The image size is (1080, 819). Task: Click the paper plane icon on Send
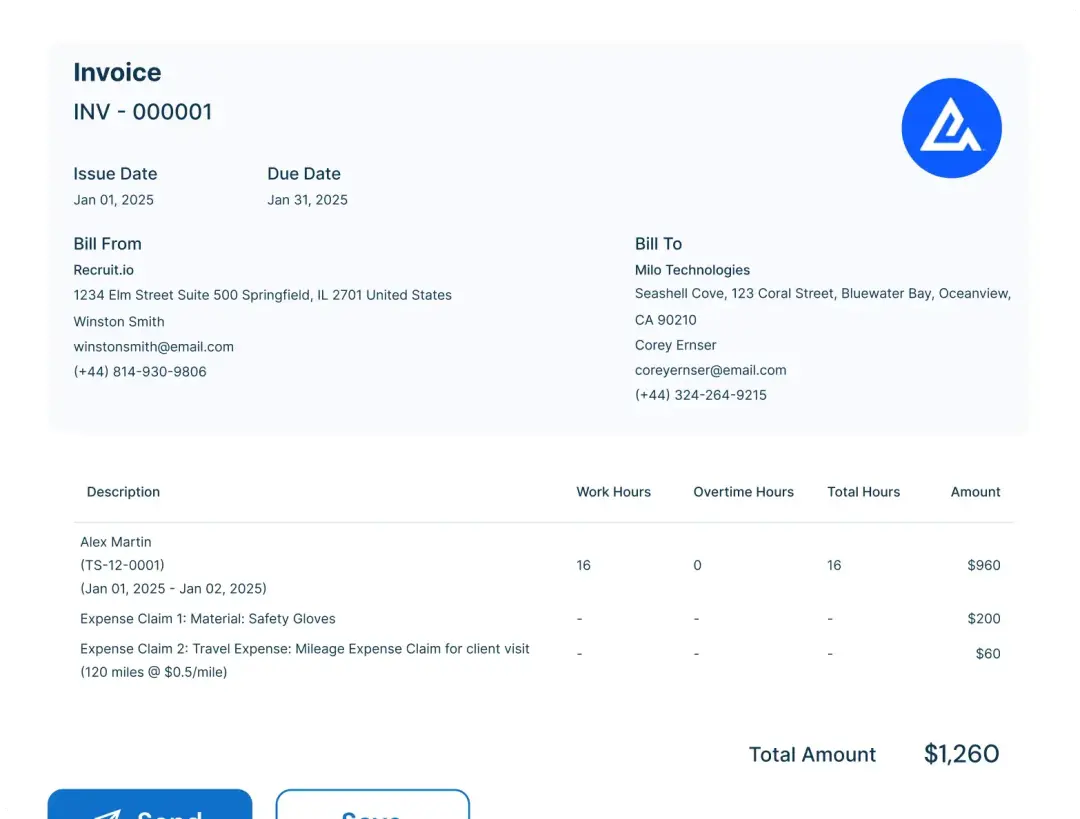pyautogui.click(x=107, y=814)
